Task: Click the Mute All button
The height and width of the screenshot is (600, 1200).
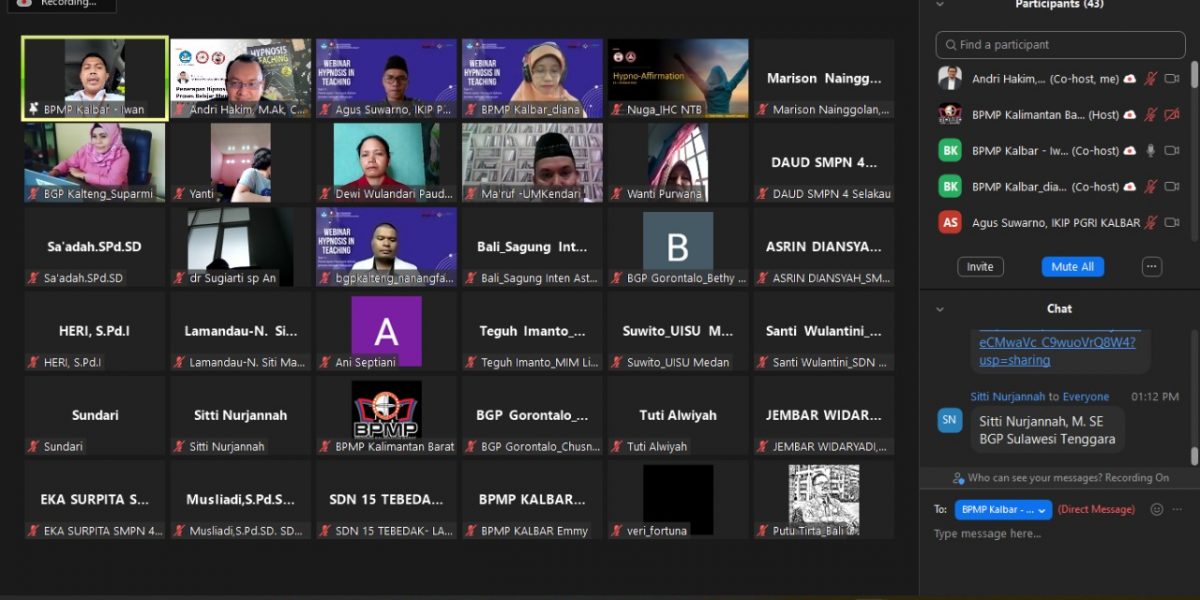Action: [x=1072, y=267]
